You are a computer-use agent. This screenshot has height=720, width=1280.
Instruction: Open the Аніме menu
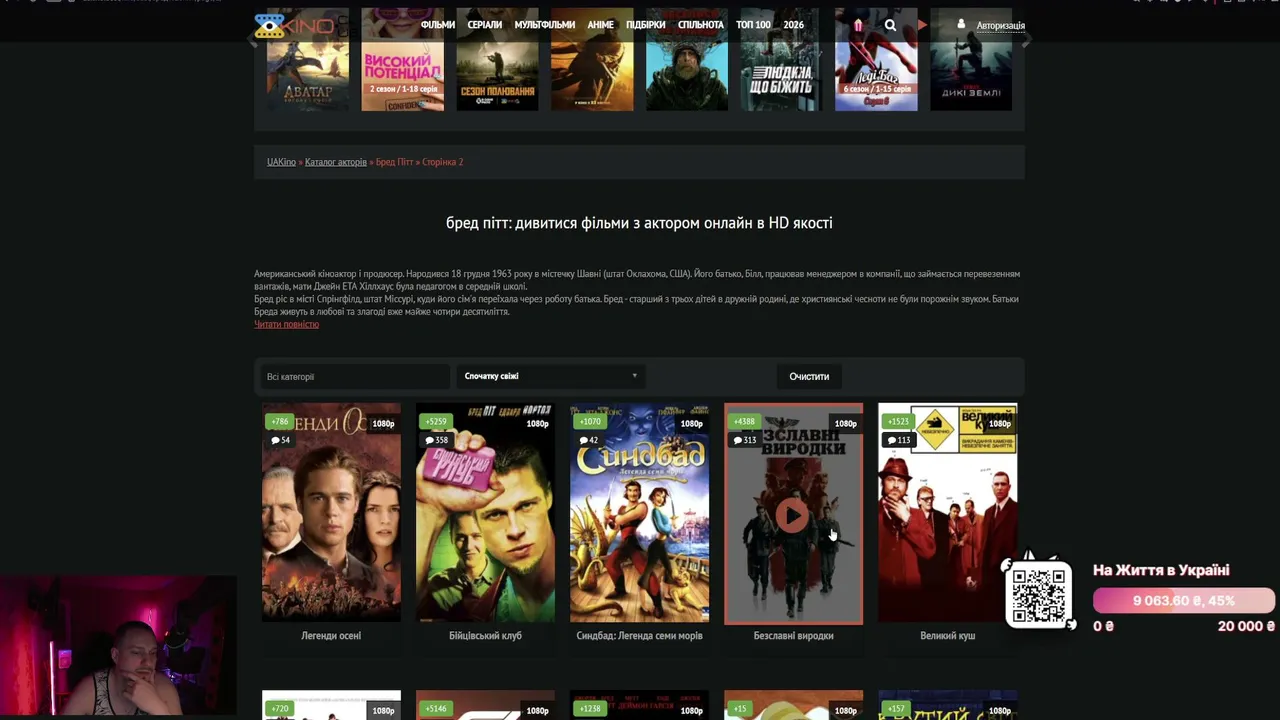point(600,25)
